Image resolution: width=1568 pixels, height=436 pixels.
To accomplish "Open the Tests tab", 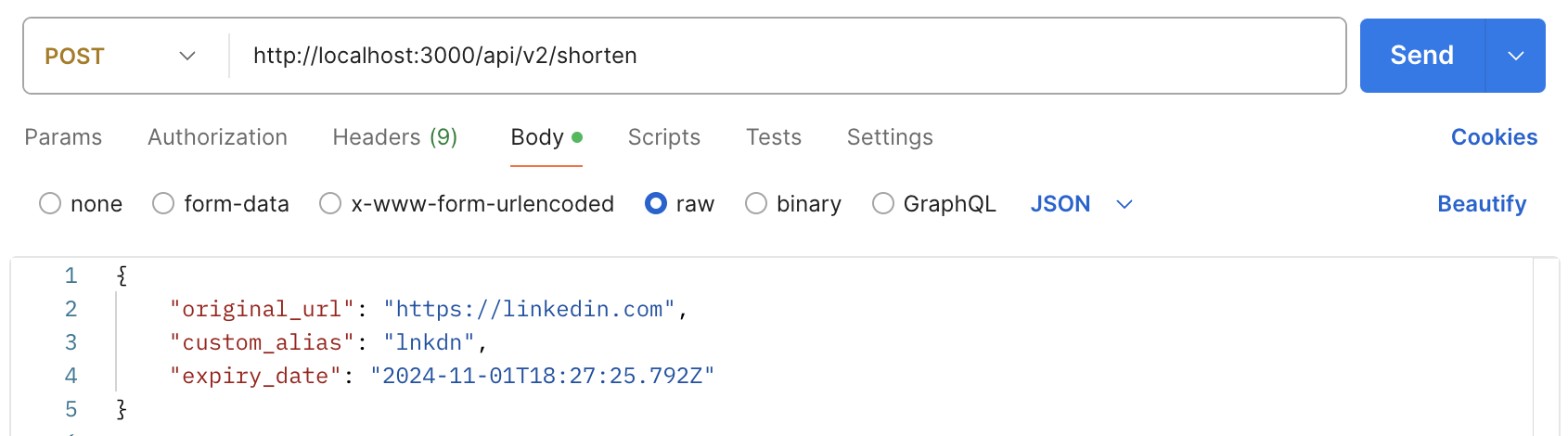I will tap(774, 137).
